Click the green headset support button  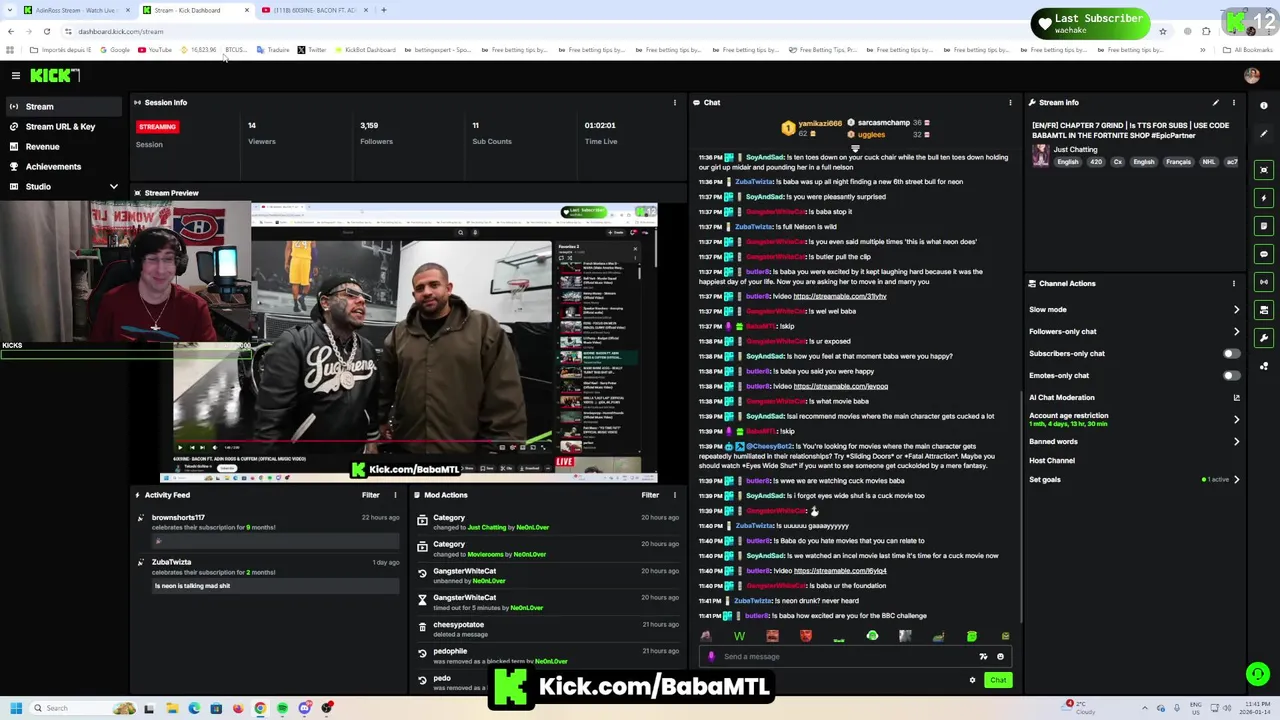[1258, 674]
